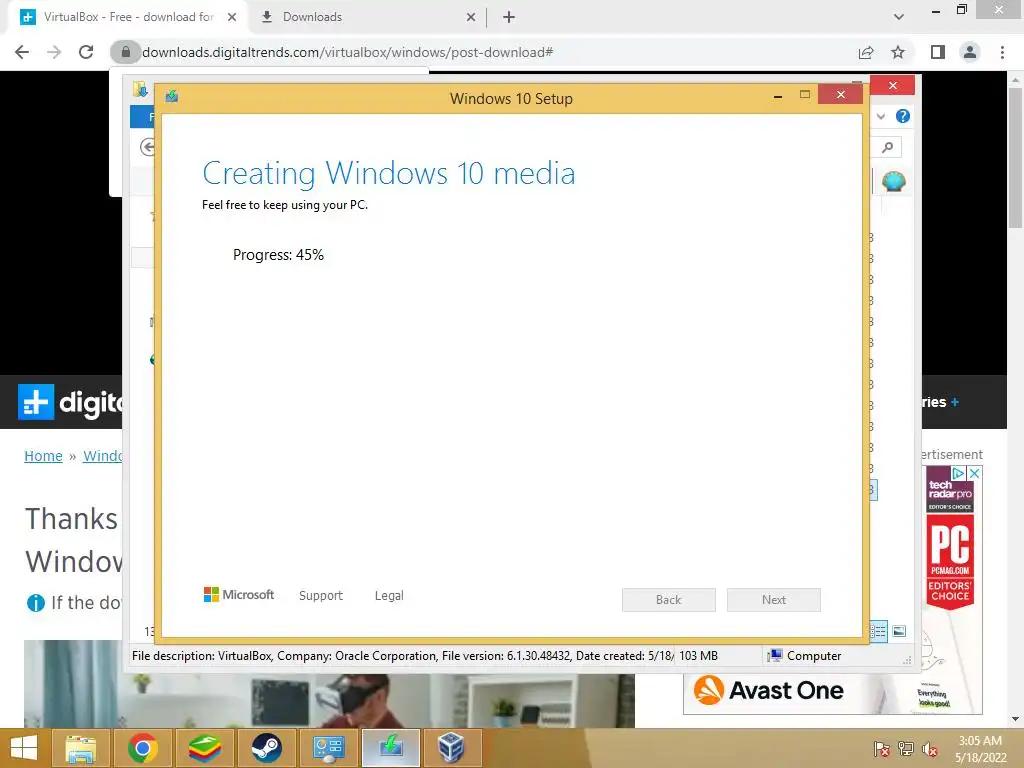1024x768 pixels.
Task: Close the VirtualBox download tab
Action: click(232, 17)
